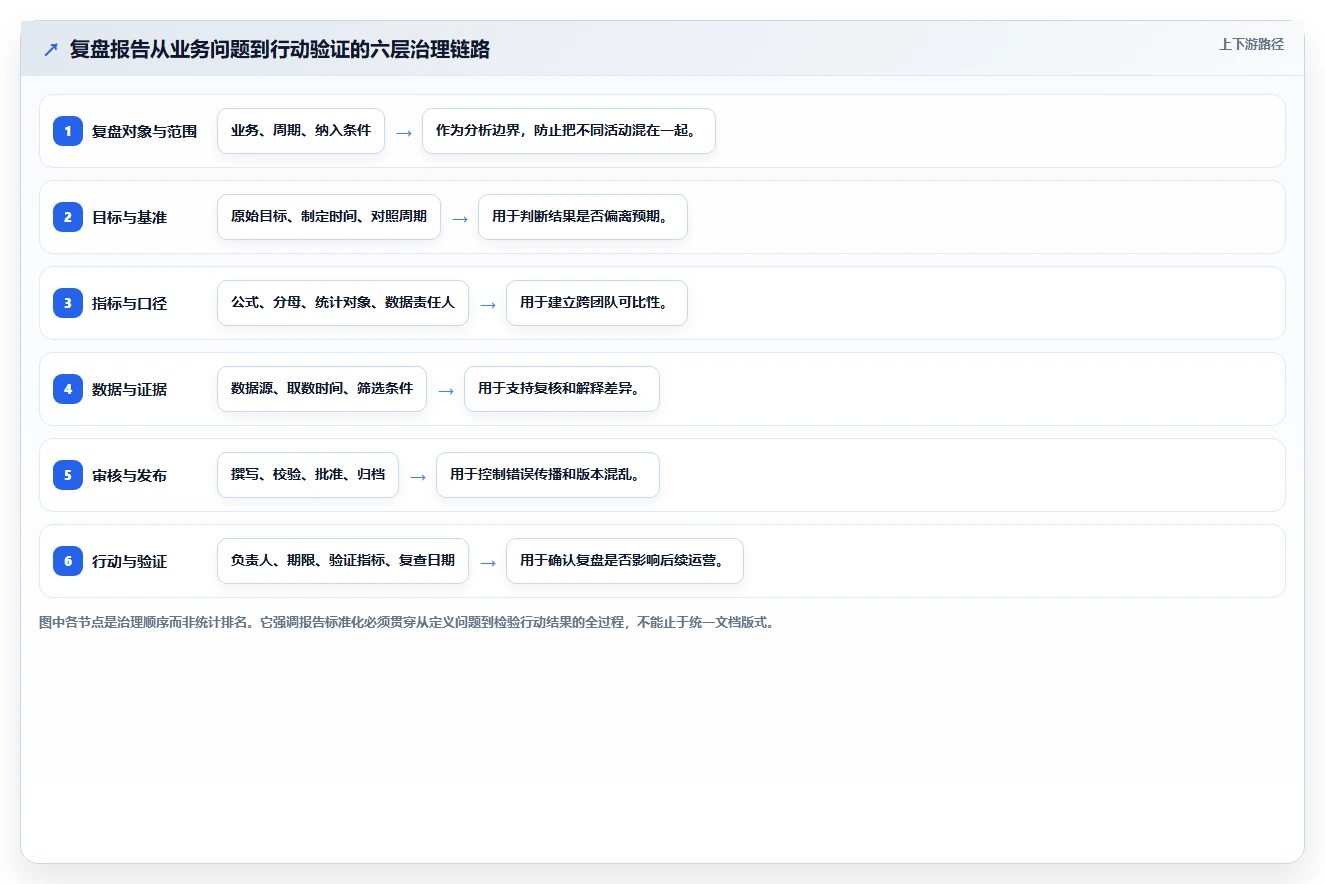
Task: Select the 指标与口径 row label
Action: click(129, 303)
